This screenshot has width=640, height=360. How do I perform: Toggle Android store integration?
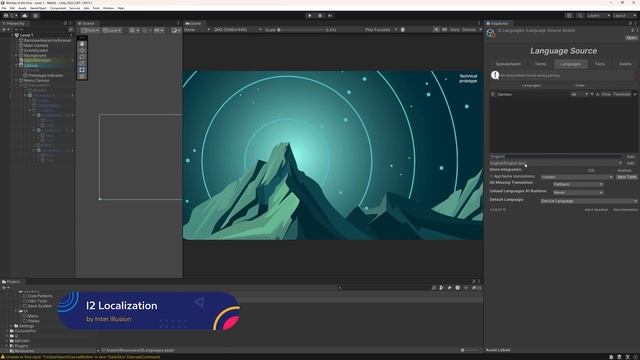click(624, 170)
